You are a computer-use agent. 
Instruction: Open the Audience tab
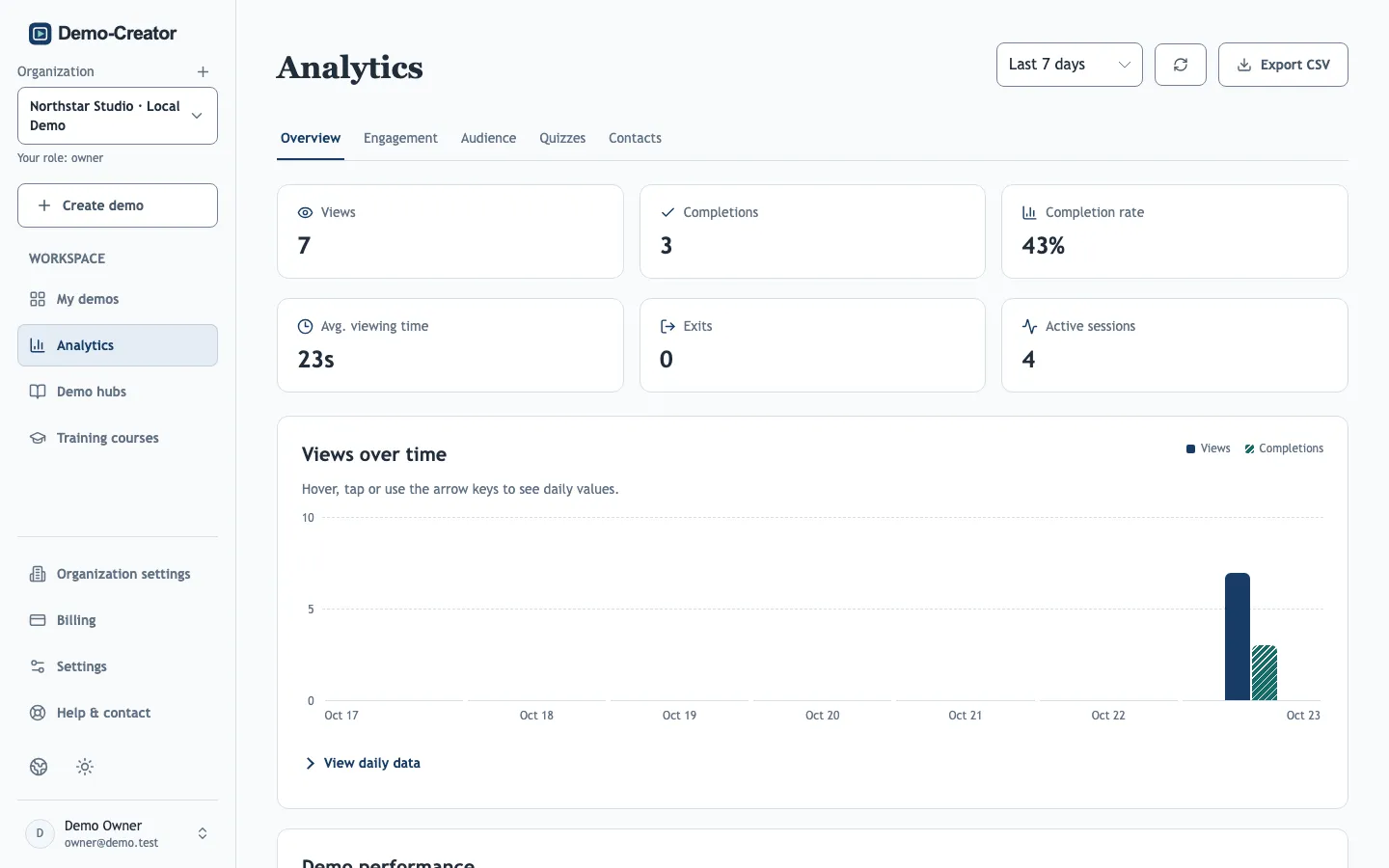[488, 138]
